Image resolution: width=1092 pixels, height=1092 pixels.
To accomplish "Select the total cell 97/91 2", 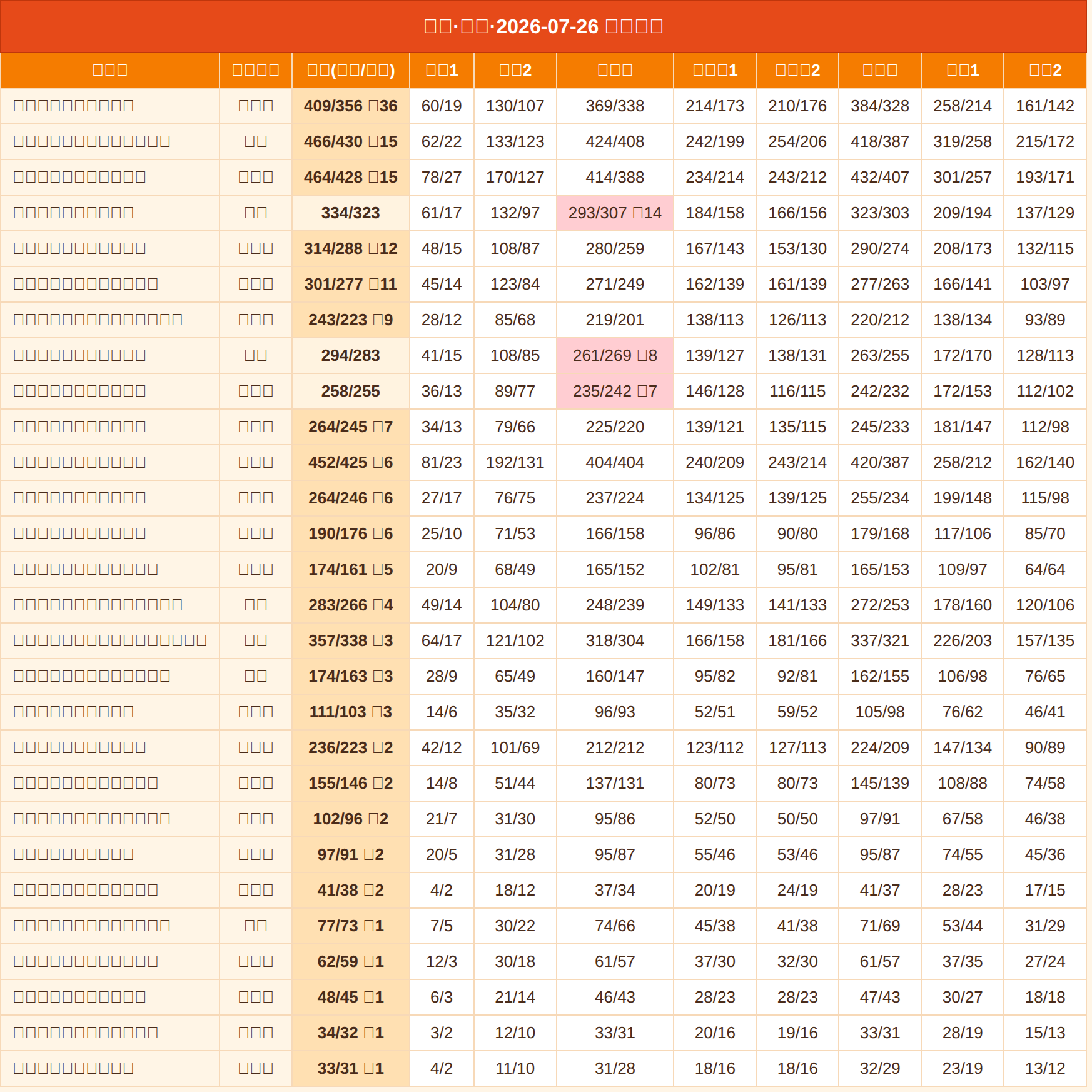I will [x=351, y=854].
